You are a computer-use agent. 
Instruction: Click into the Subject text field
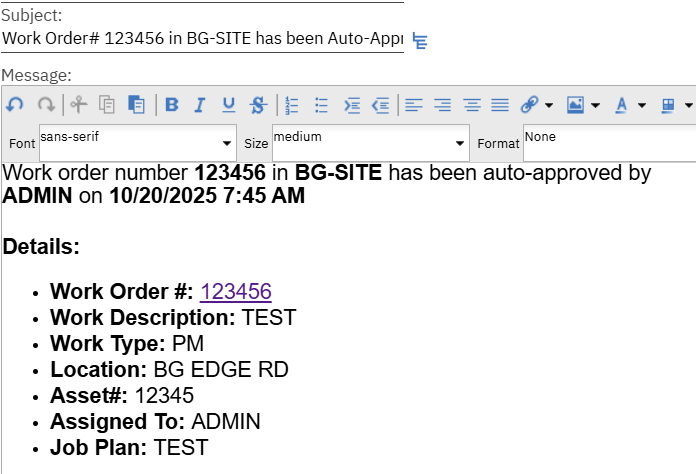coord(202,39)
